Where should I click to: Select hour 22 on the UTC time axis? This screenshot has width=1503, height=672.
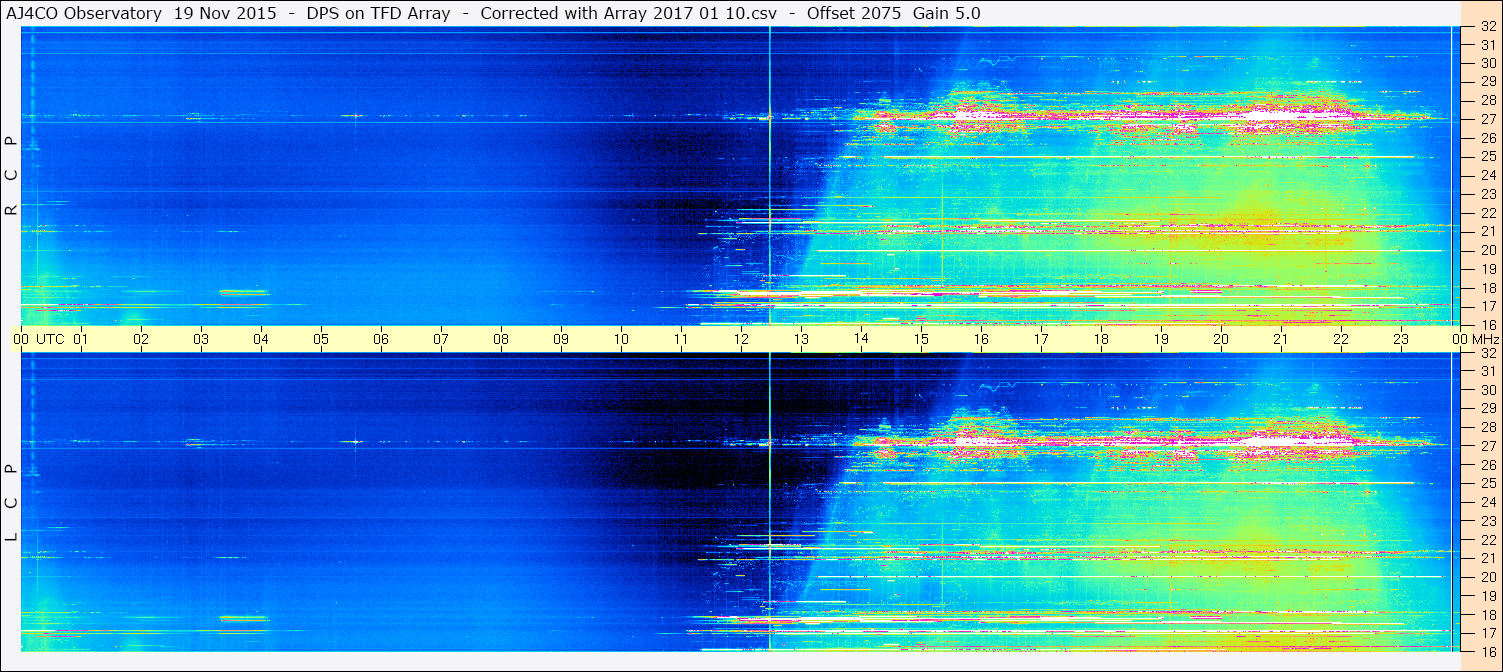click(x=1341, y=339)
